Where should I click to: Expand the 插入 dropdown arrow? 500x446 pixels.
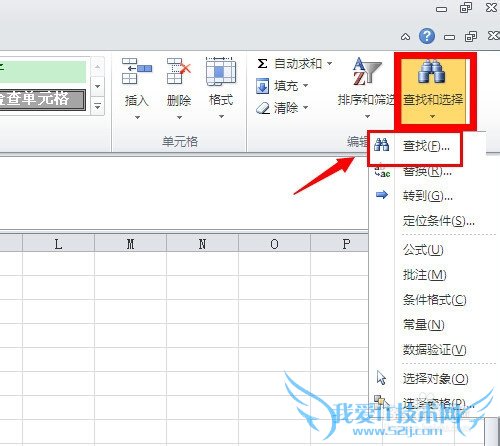coord(137,117)
